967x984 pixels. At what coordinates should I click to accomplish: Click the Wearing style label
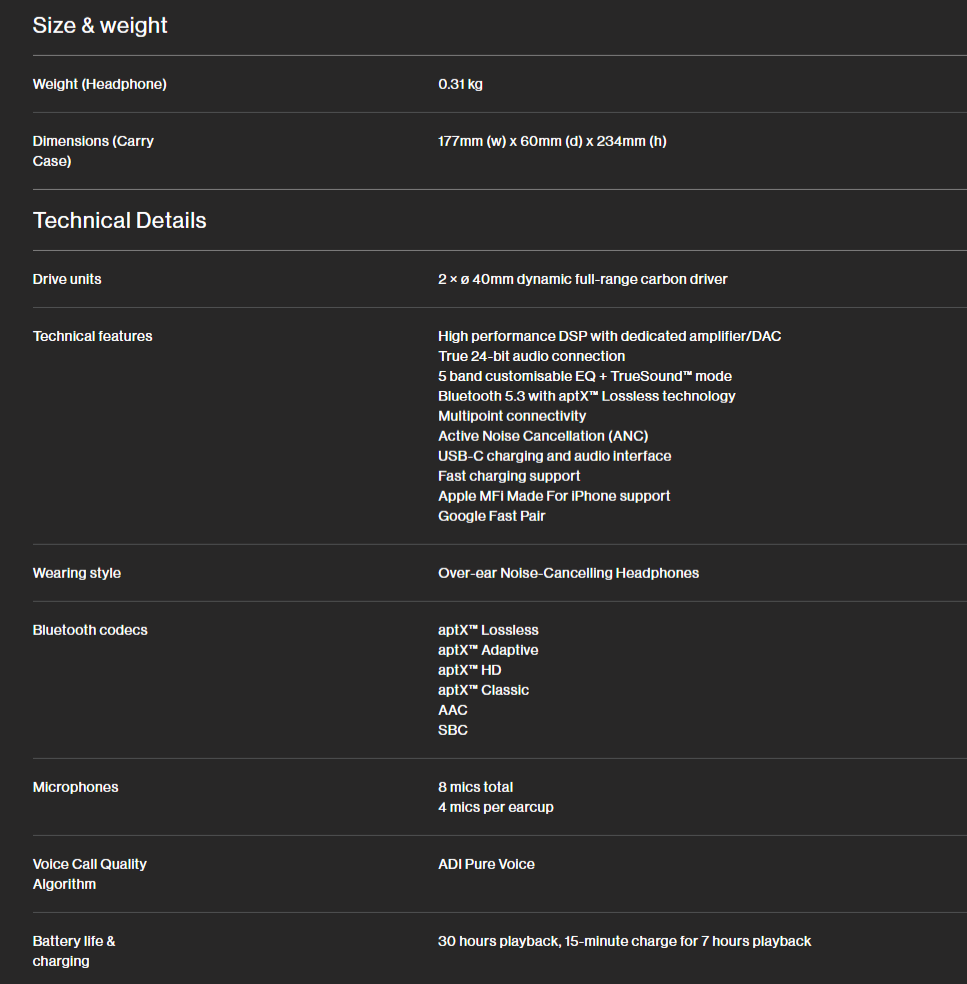(76, 573)
